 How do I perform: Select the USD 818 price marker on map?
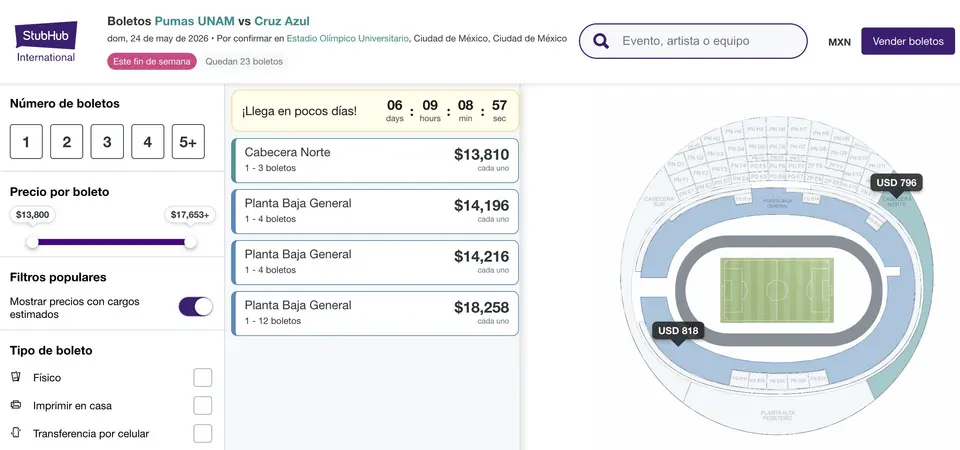[x=678, y=331]
